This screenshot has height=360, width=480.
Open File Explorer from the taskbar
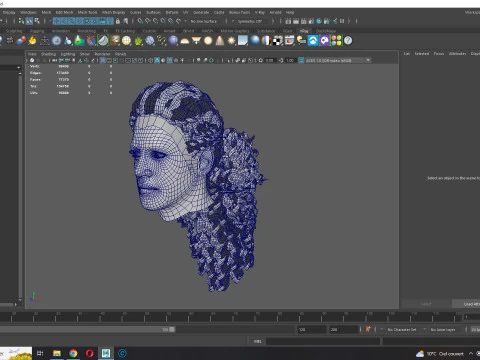tap(57, 353)
